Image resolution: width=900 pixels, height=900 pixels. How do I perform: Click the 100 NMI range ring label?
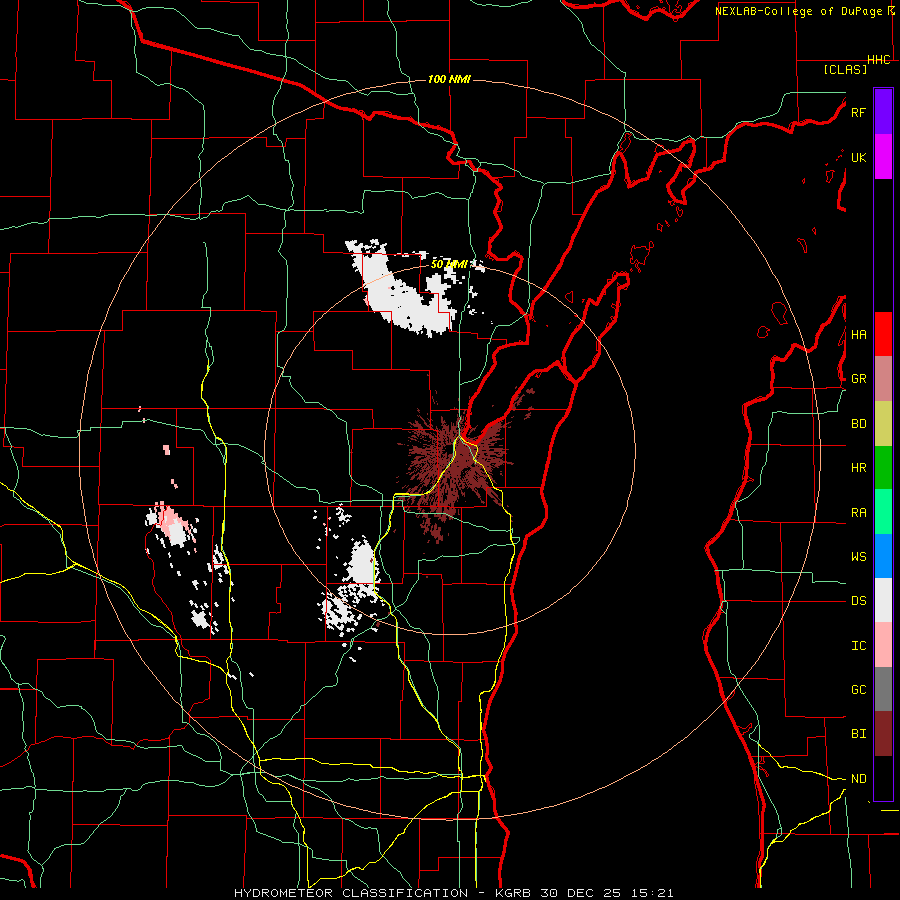click(449, 79)
